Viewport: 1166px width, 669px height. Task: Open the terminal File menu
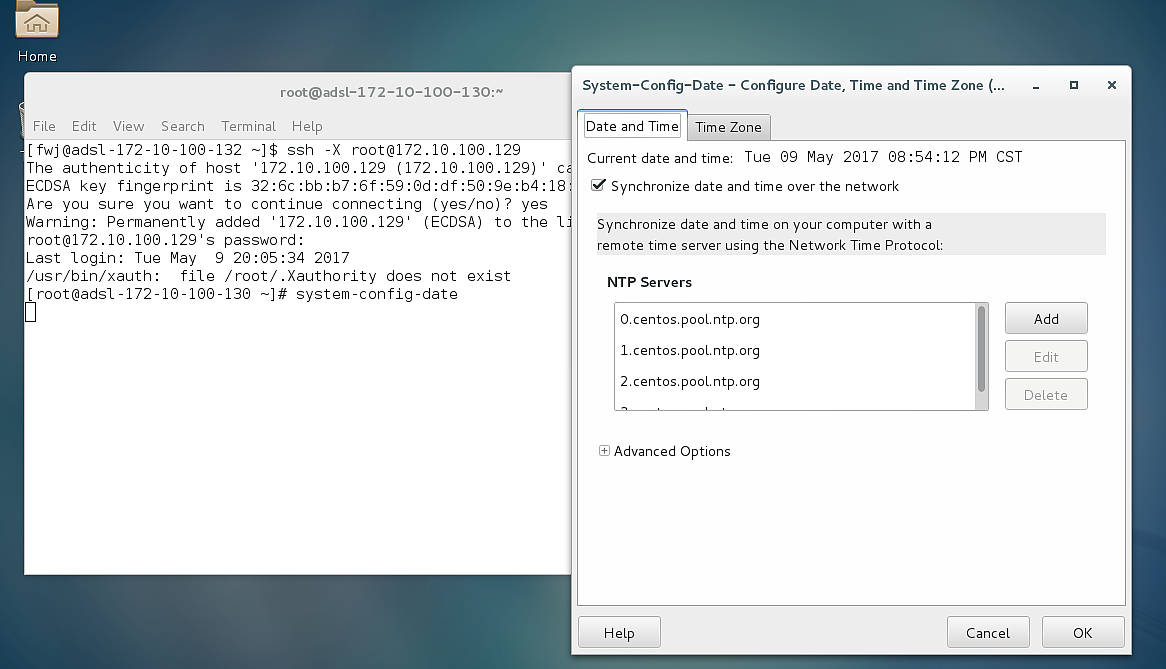(44, 126)
